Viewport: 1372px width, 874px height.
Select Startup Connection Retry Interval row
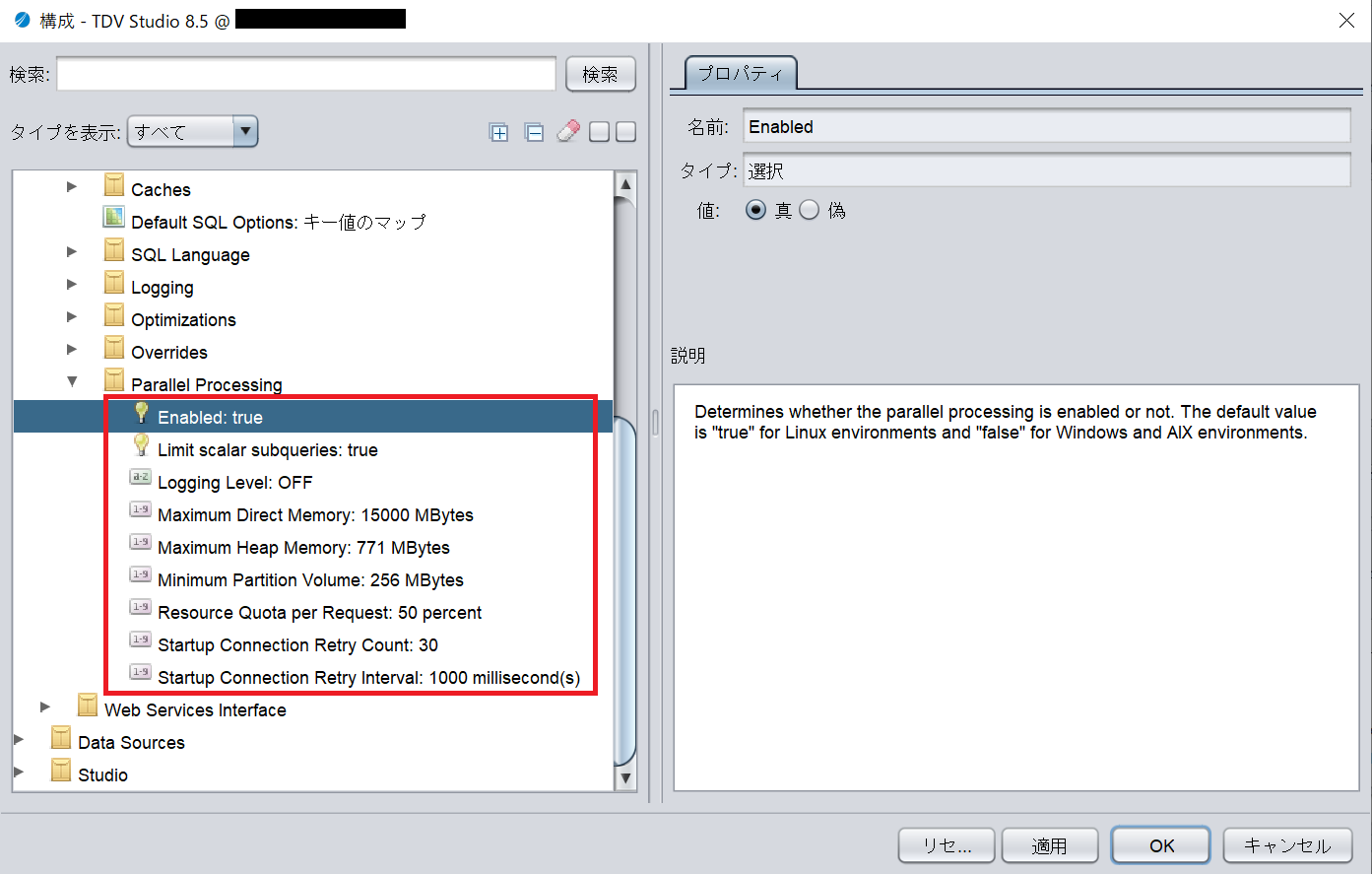pyautogui.click(x=368, y=677)
